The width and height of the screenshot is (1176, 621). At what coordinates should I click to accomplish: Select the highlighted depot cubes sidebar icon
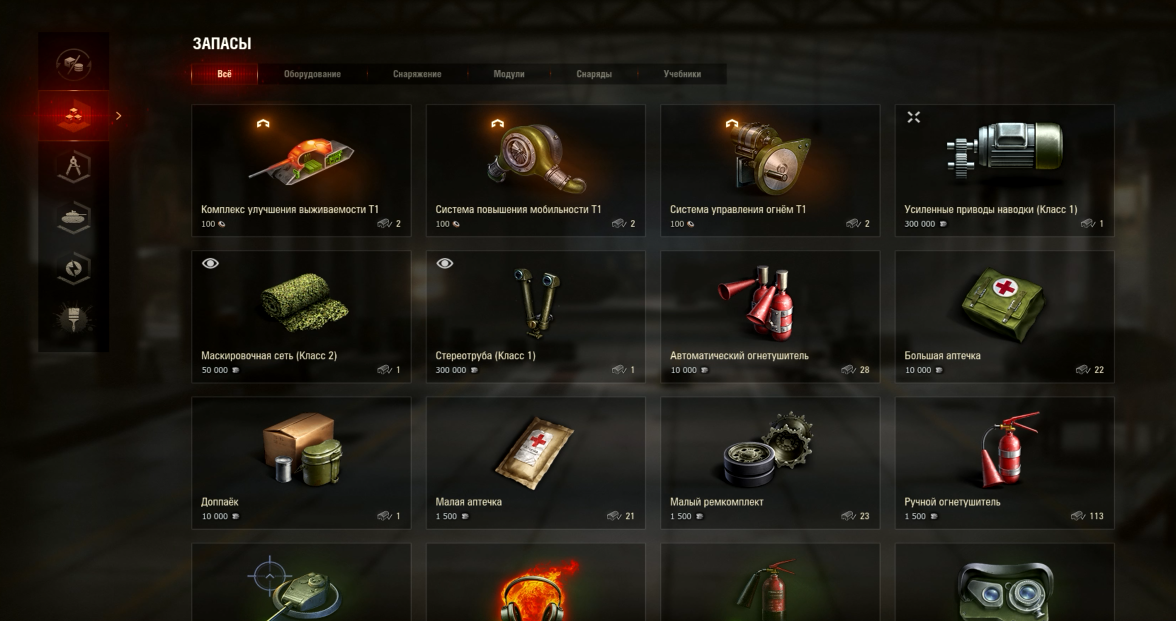click(74, 116)
